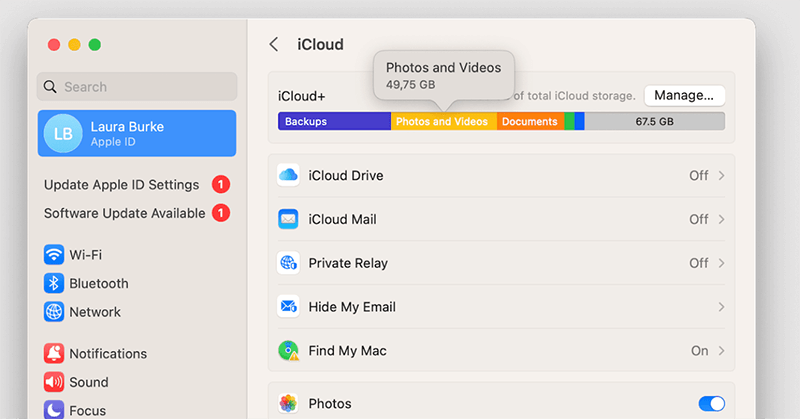Click the search magnifier icon
This screenshot has width=800, height=419.
coord(50,87)
